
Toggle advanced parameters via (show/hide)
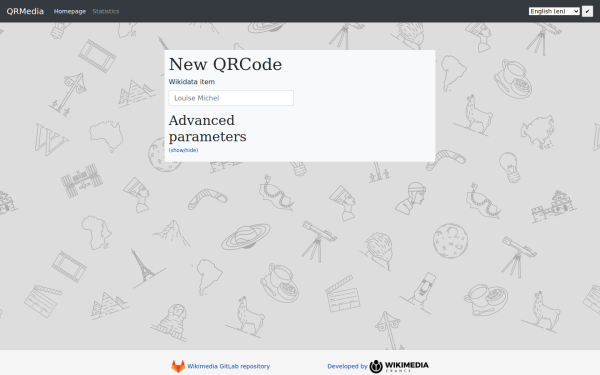pyautogui.click(x=183, y=150)
